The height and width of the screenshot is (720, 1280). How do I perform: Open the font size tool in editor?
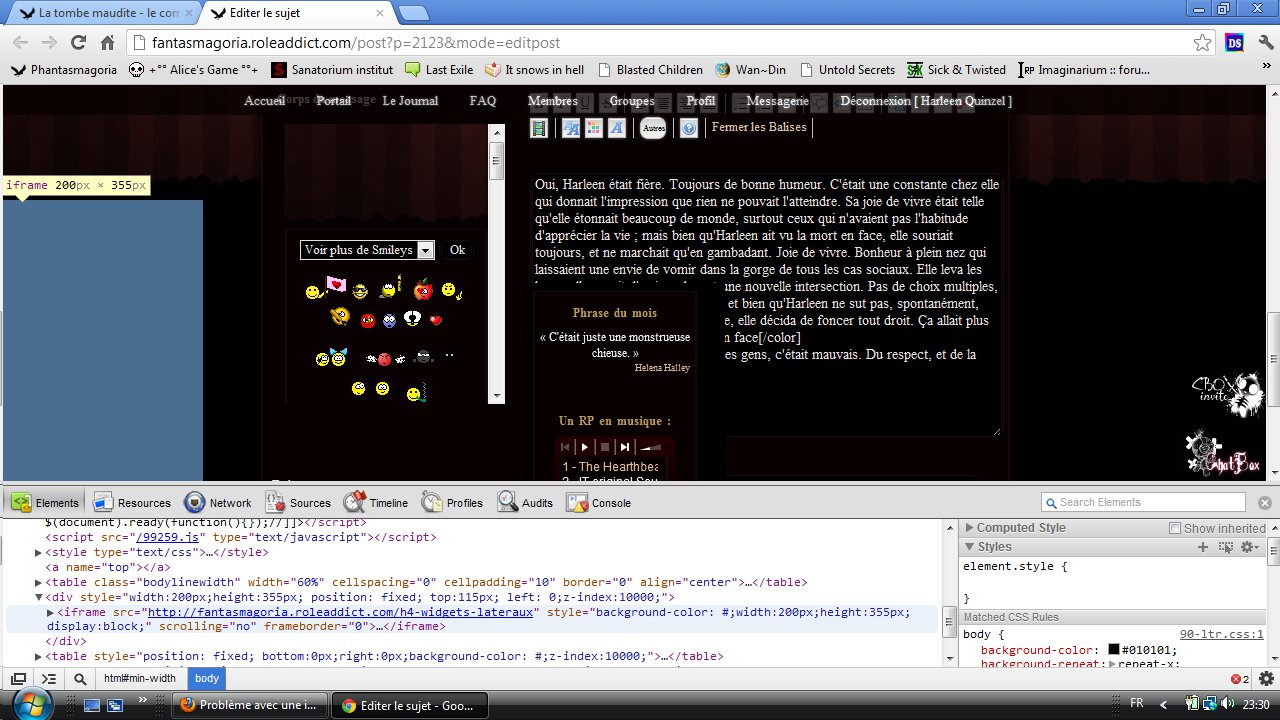click(571, 128)
